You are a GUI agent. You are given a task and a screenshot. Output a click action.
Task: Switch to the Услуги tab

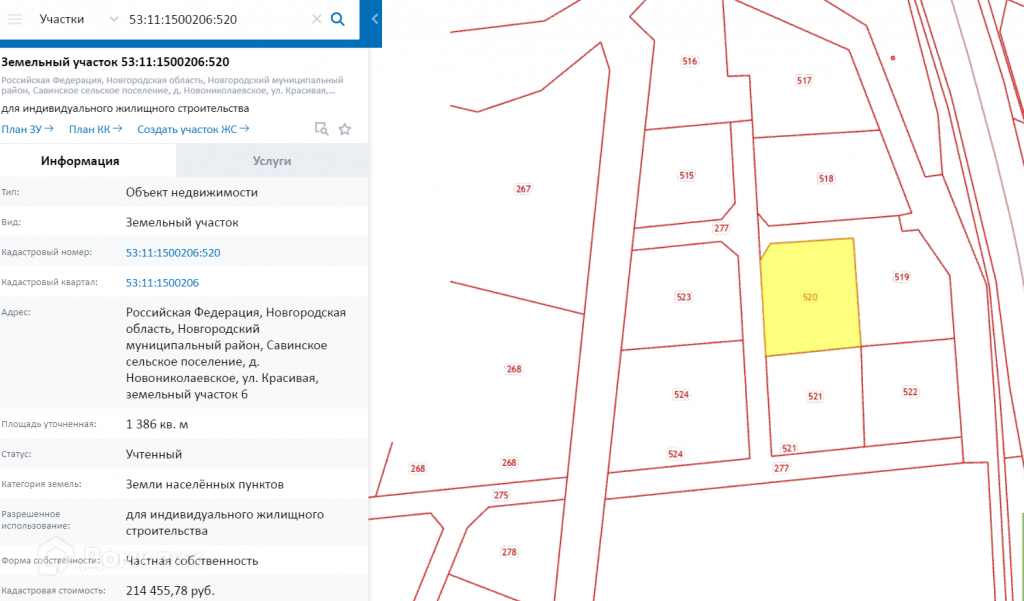pos(272,161)
